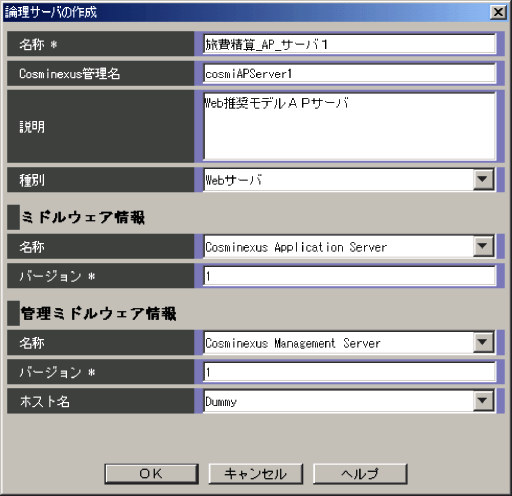512x496 pixels.
Task: Expand the ホスト名 dropdown arrow
Action: point(483,401)
